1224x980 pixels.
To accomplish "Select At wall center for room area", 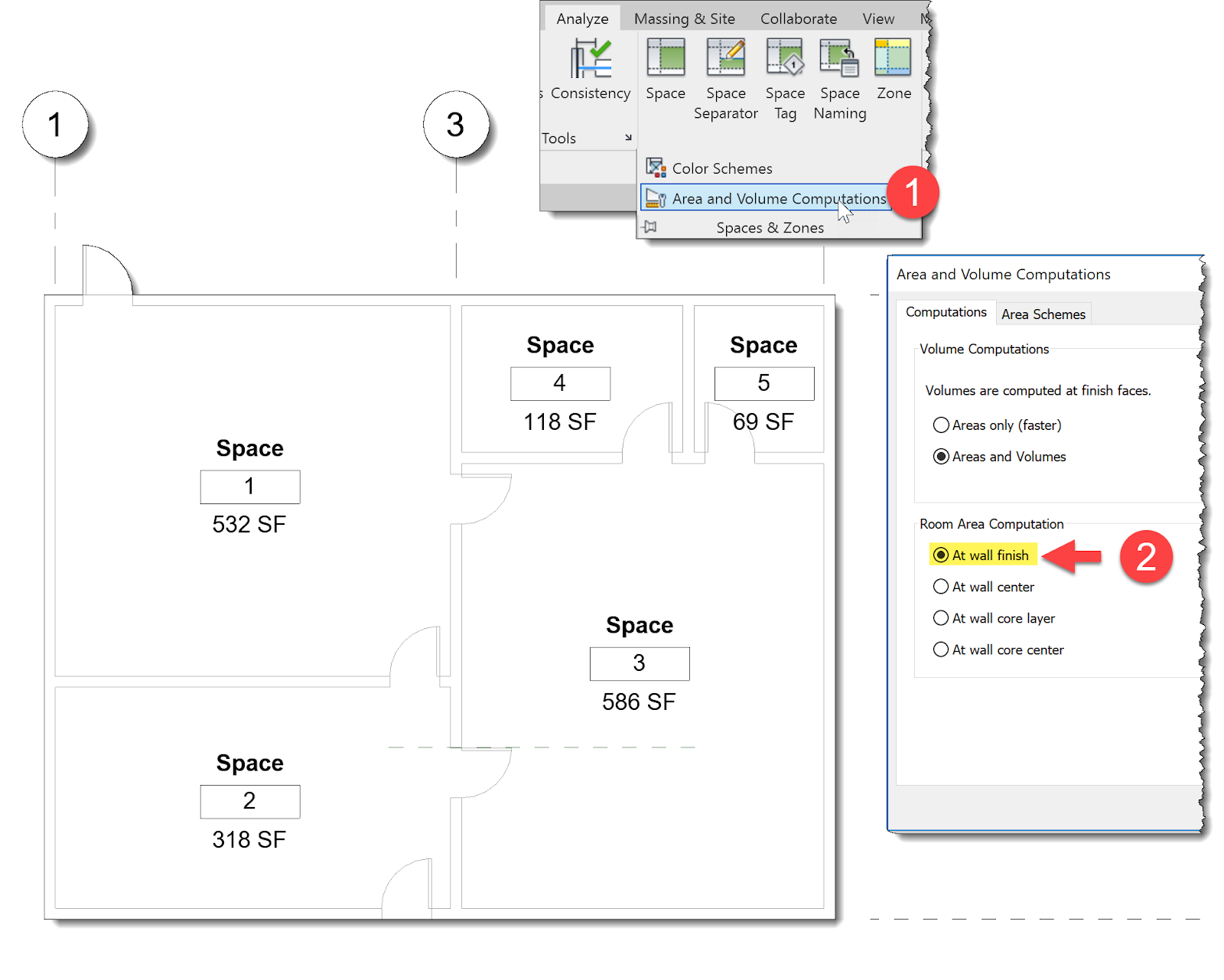I will click(941, 586).
